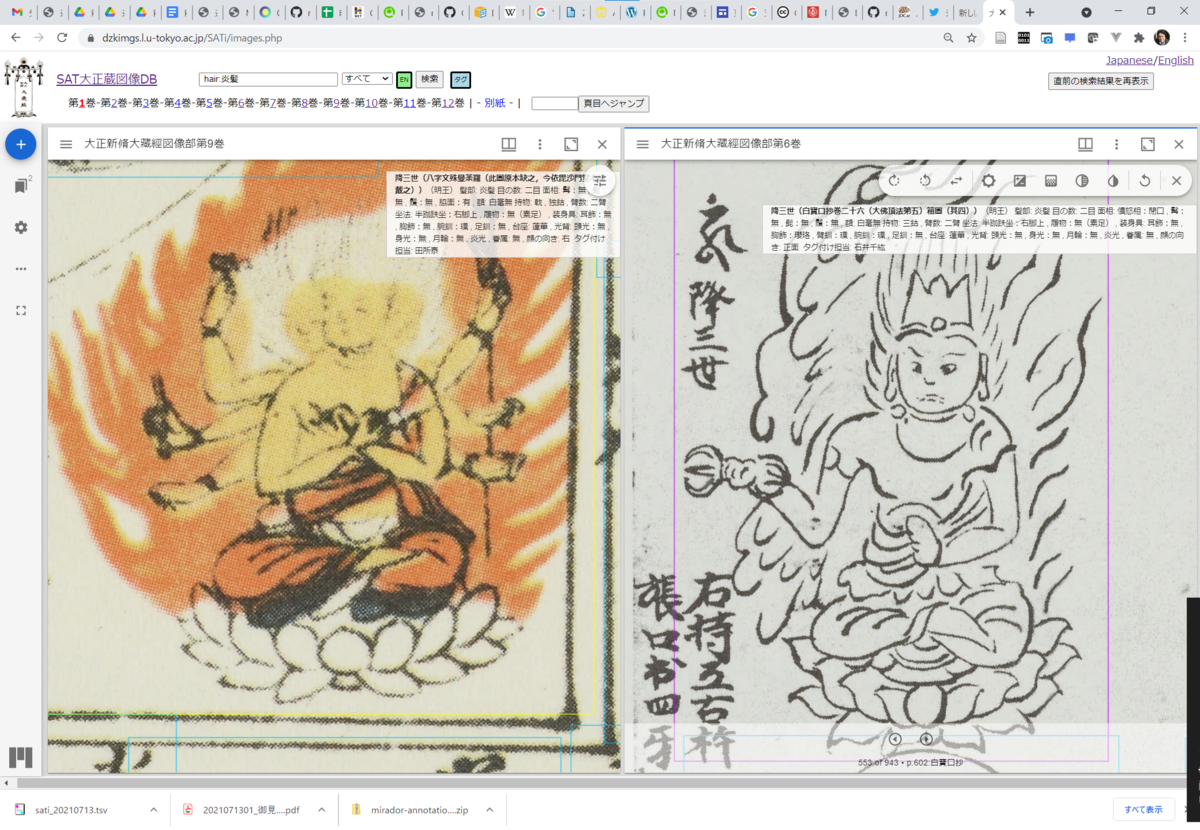Open volume 第9巻 link
Screen dimensions: 1200x830
tap(336, 103)
